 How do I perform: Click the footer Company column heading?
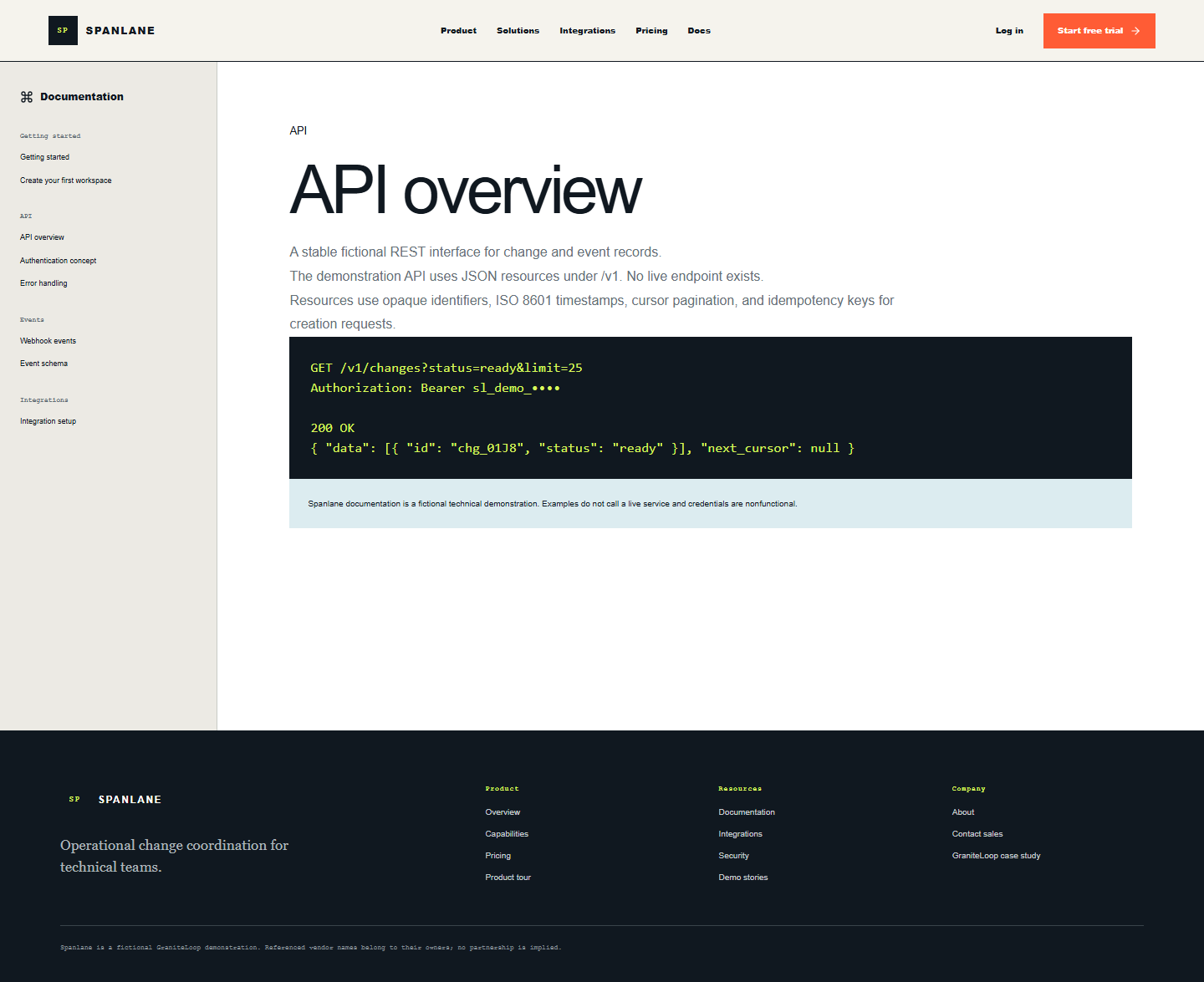click(968, 789)
